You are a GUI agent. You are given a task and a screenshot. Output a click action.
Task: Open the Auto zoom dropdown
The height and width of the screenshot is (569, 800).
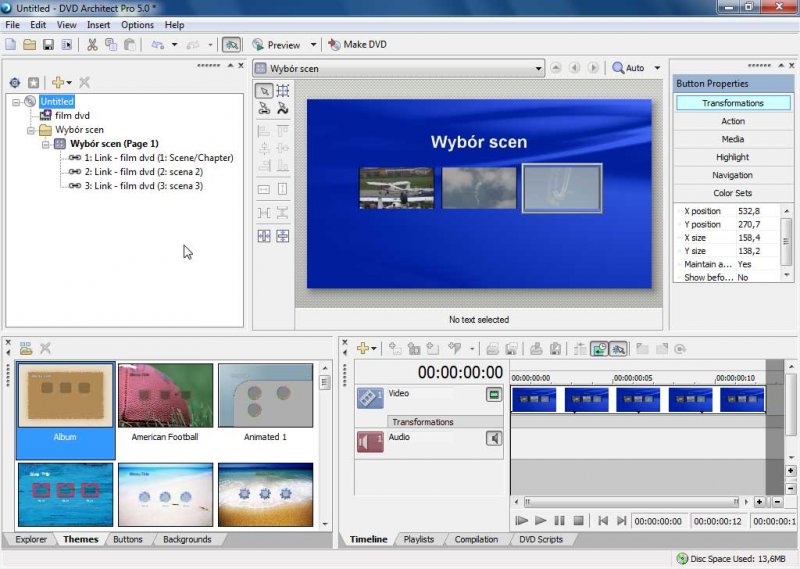coord(657,68)
